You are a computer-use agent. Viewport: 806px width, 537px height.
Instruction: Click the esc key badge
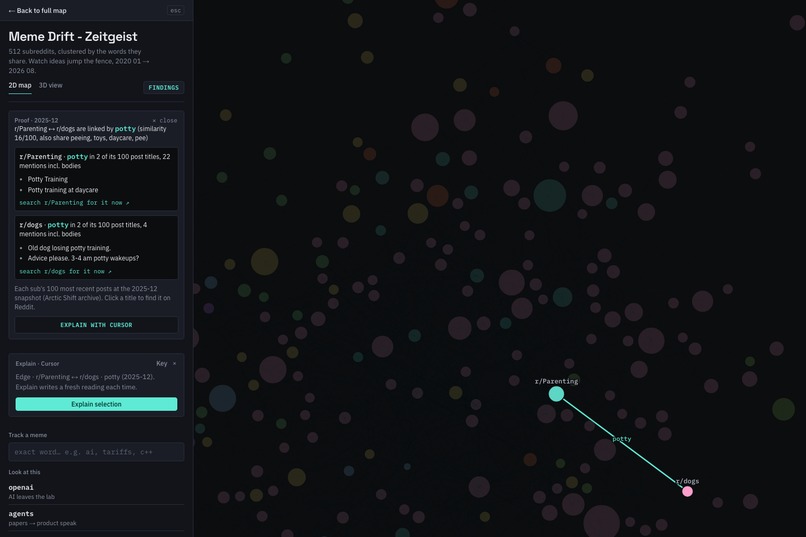(175, 10)
